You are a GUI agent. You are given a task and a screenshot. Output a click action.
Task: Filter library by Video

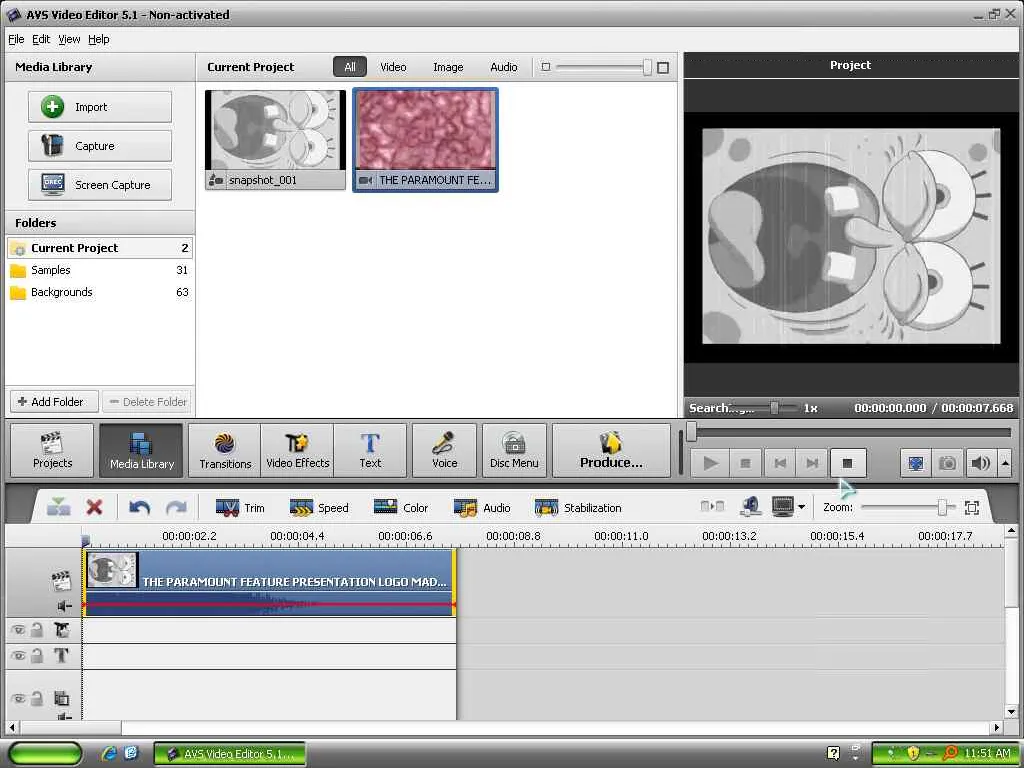coord(393,67)
